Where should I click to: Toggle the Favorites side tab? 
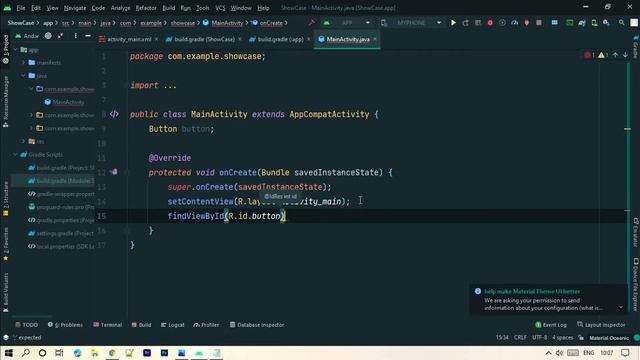[6, 244]
